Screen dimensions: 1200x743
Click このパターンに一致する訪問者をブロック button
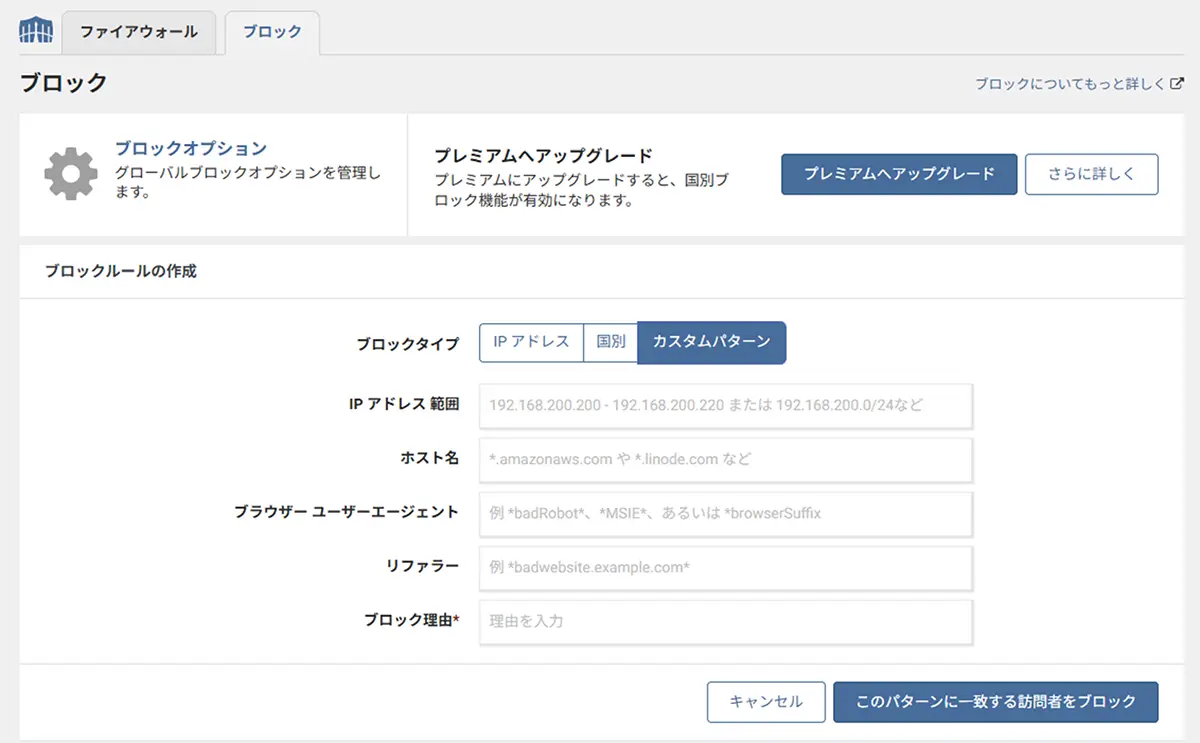pyautogui.click(x=995, y=702)
